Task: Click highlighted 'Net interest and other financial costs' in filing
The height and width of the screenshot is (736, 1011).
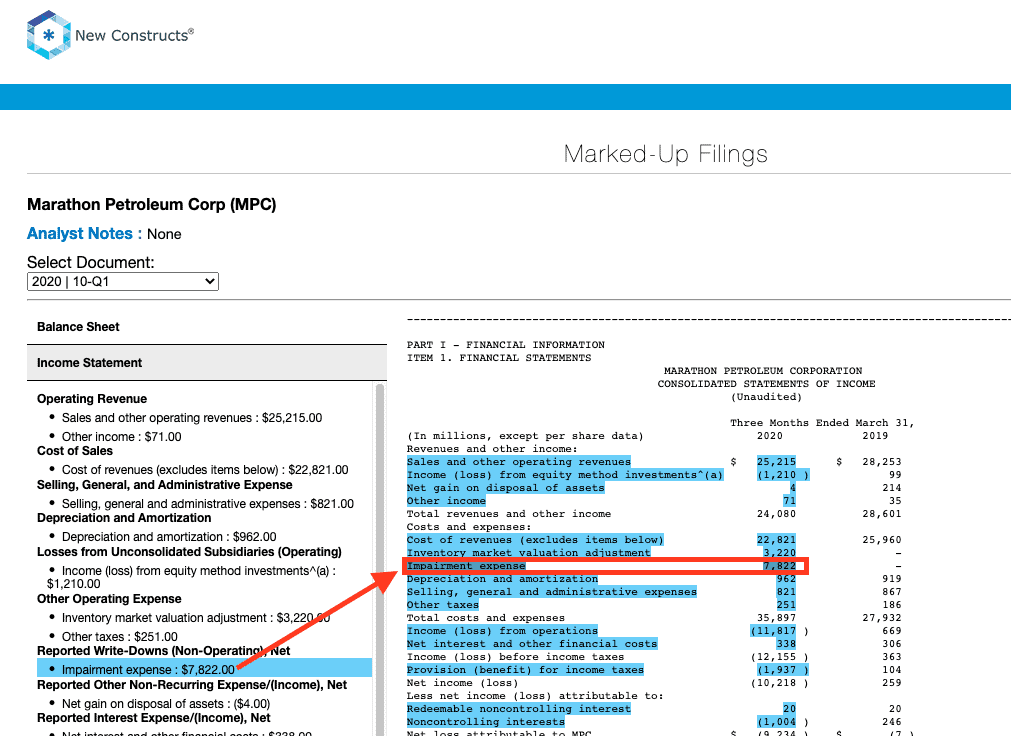Action: pos(532,643)
